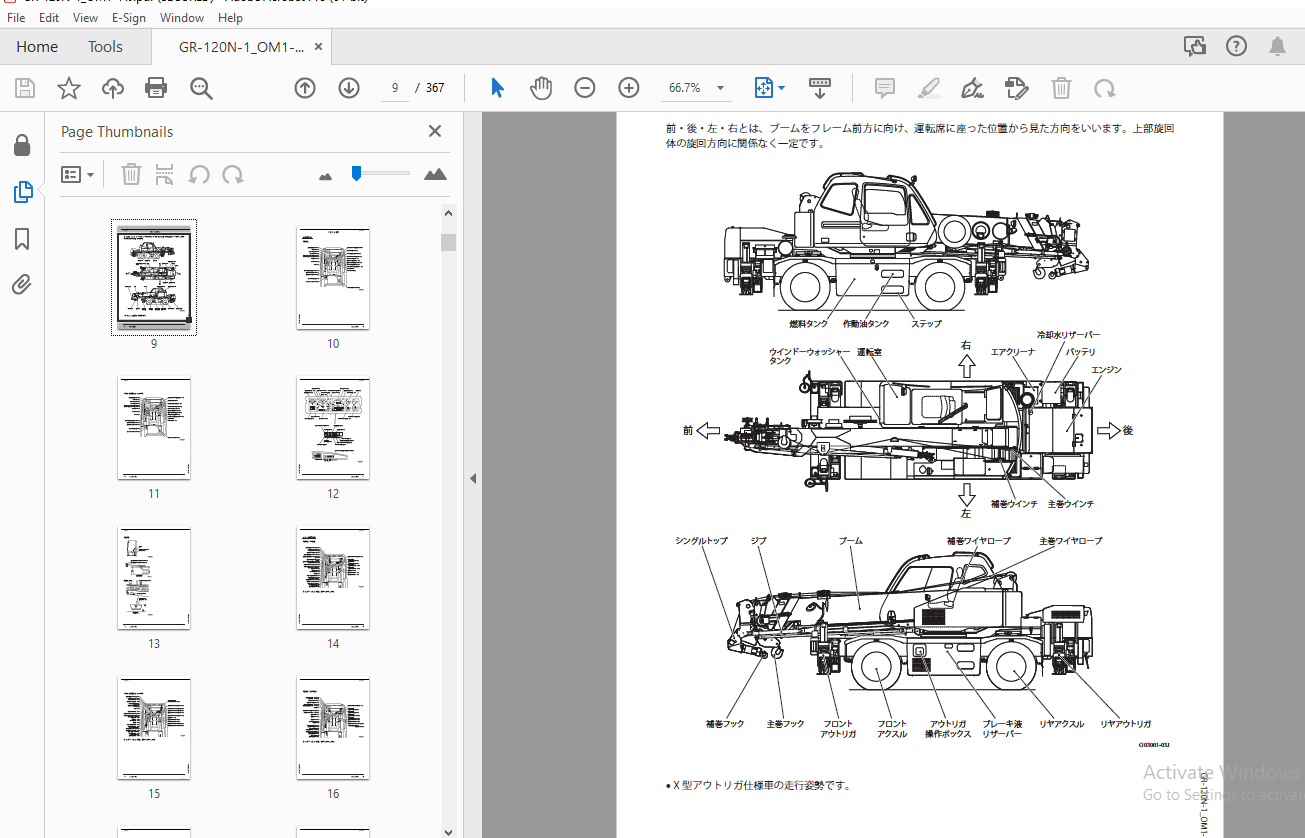The height and width of the screenshot is (838, 1305).
Task: Open the View menu
Action: point(86,18)
